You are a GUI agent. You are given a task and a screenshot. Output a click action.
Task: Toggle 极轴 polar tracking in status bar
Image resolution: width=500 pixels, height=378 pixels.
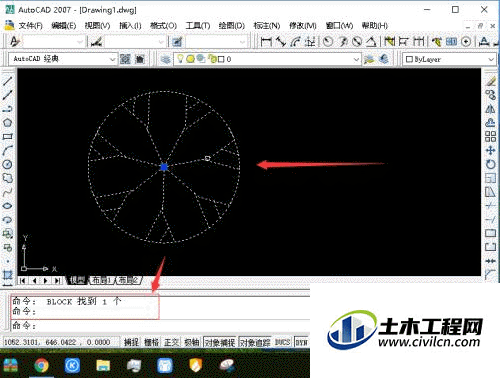[192, 342]
